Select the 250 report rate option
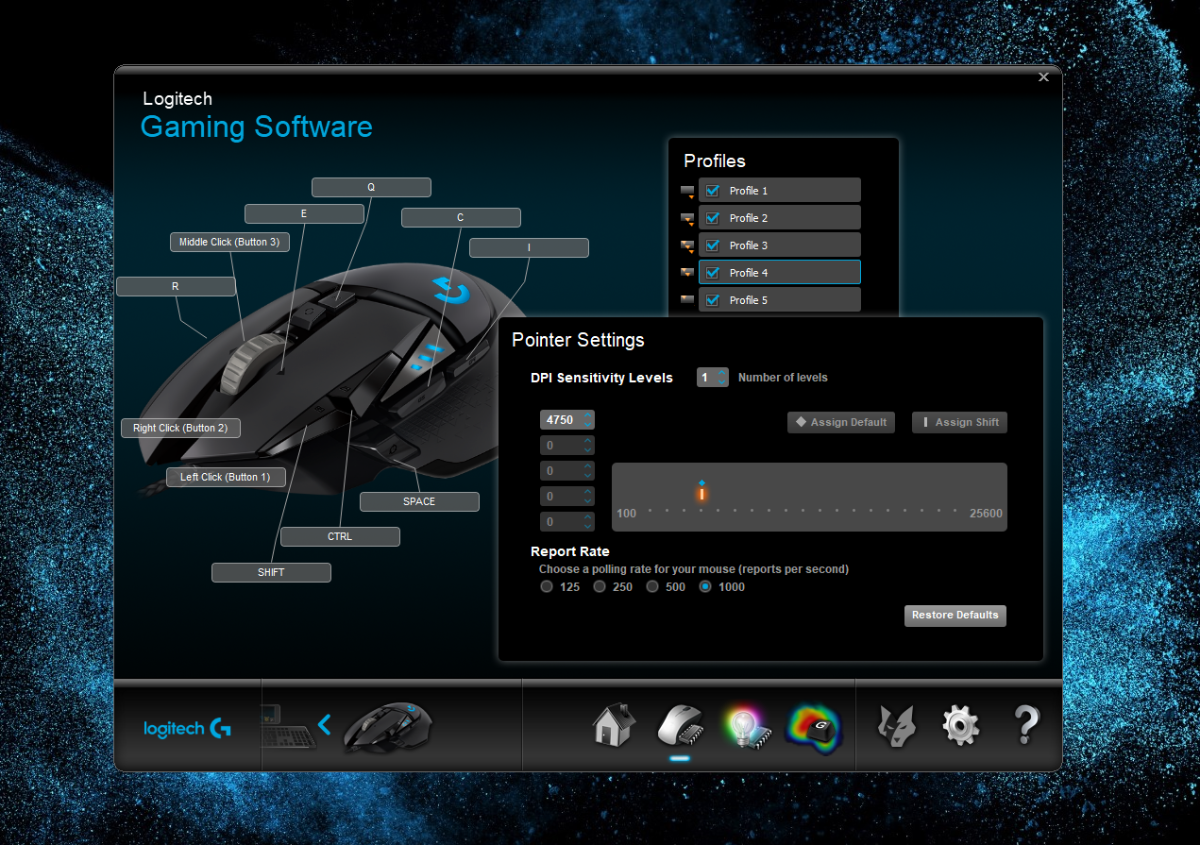This screenshot has width=1200, height=845. (x=600, y=587)
